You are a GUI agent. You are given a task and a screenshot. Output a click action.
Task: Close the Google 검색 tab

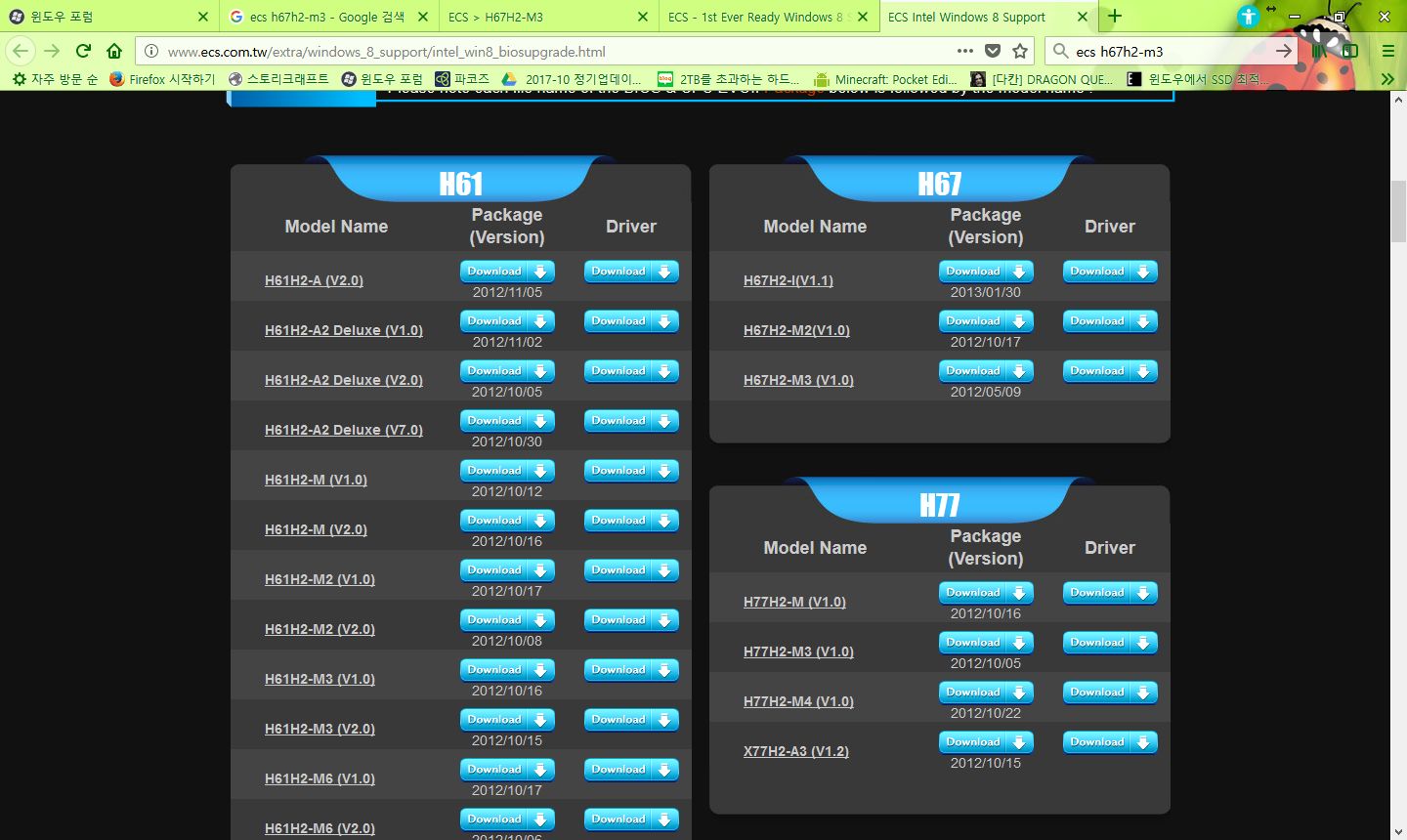click(x=422, y=17)
